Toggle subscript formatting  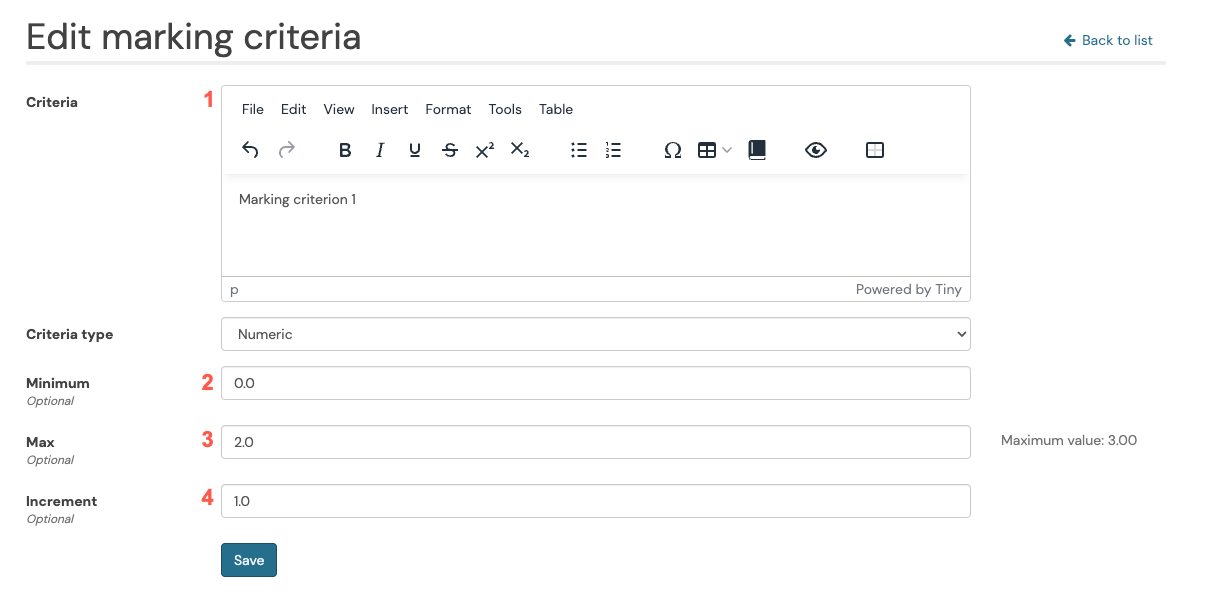(520, 150)
